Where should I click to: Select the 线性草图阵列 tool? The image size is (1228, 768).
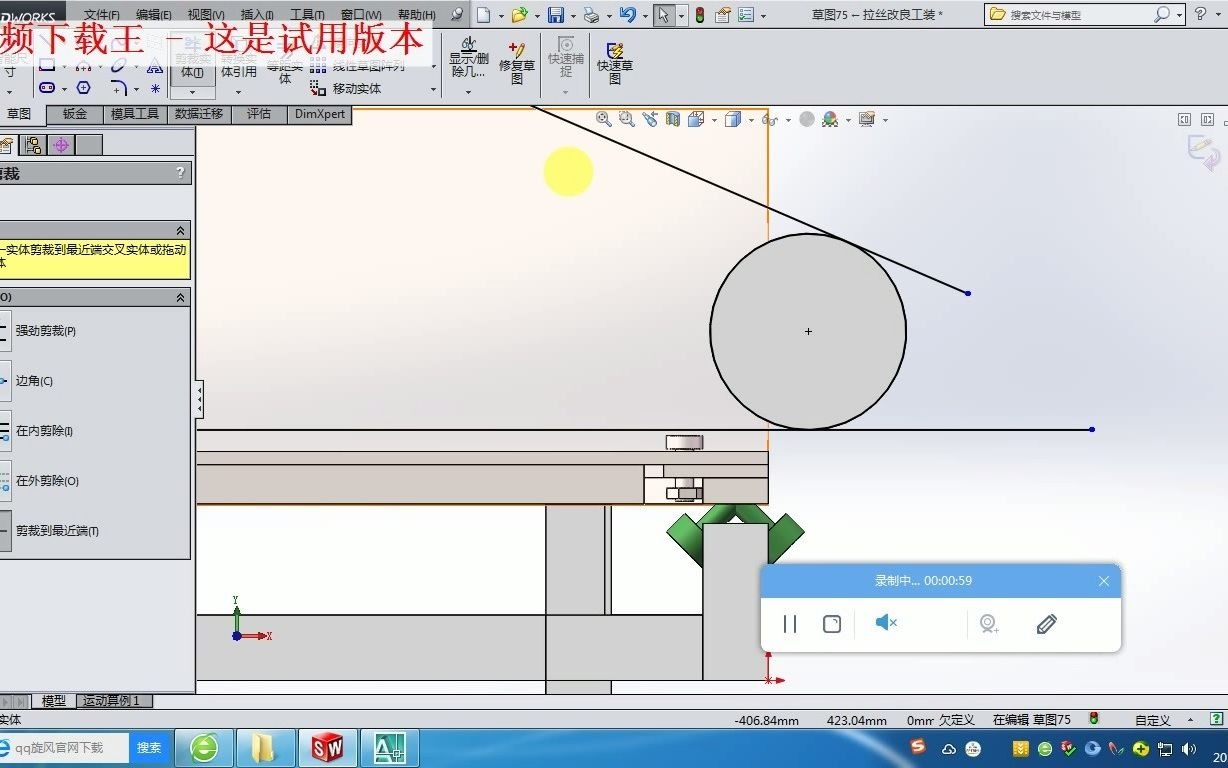tap(362, 66)
